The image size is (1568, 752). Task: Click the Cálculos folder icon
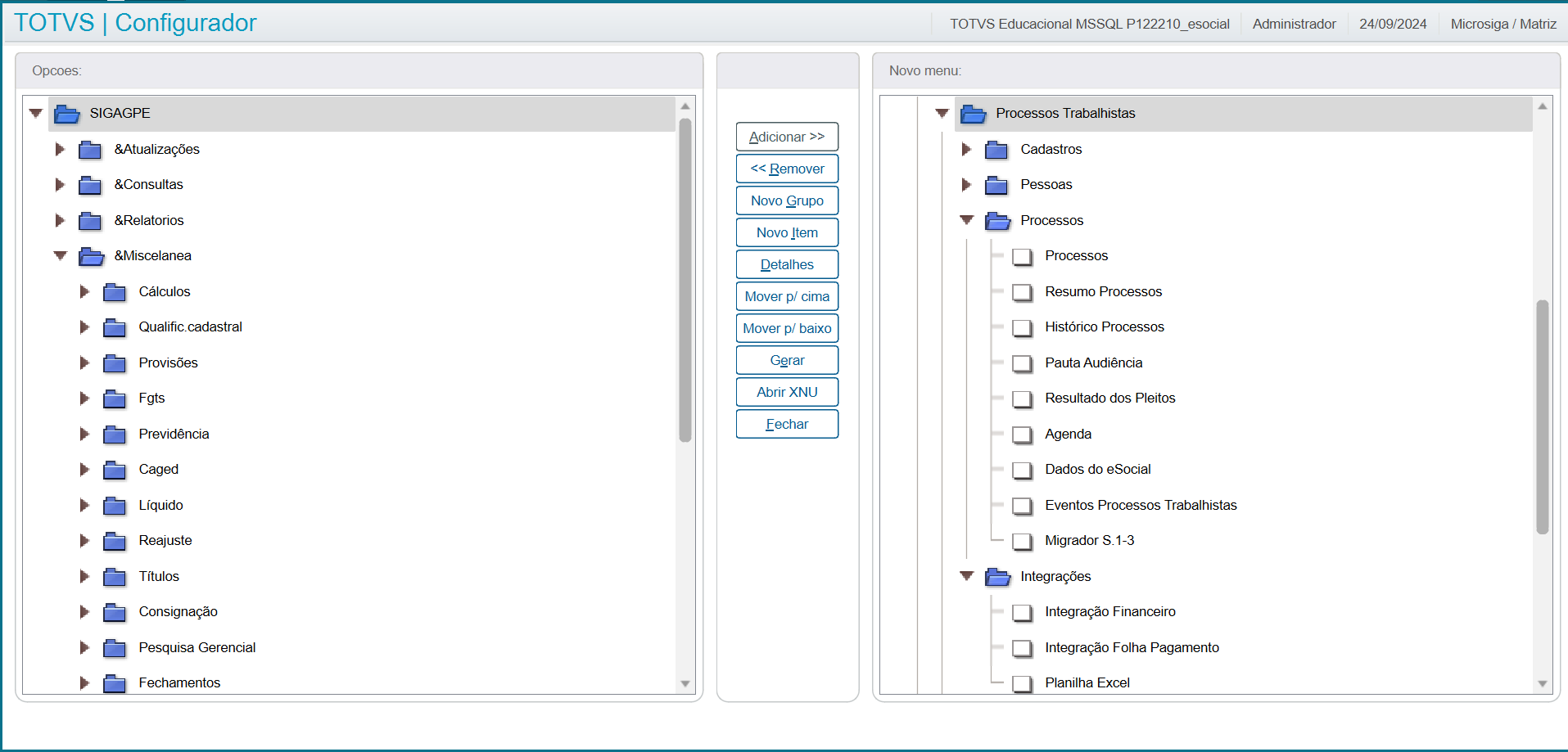(115, 292)
